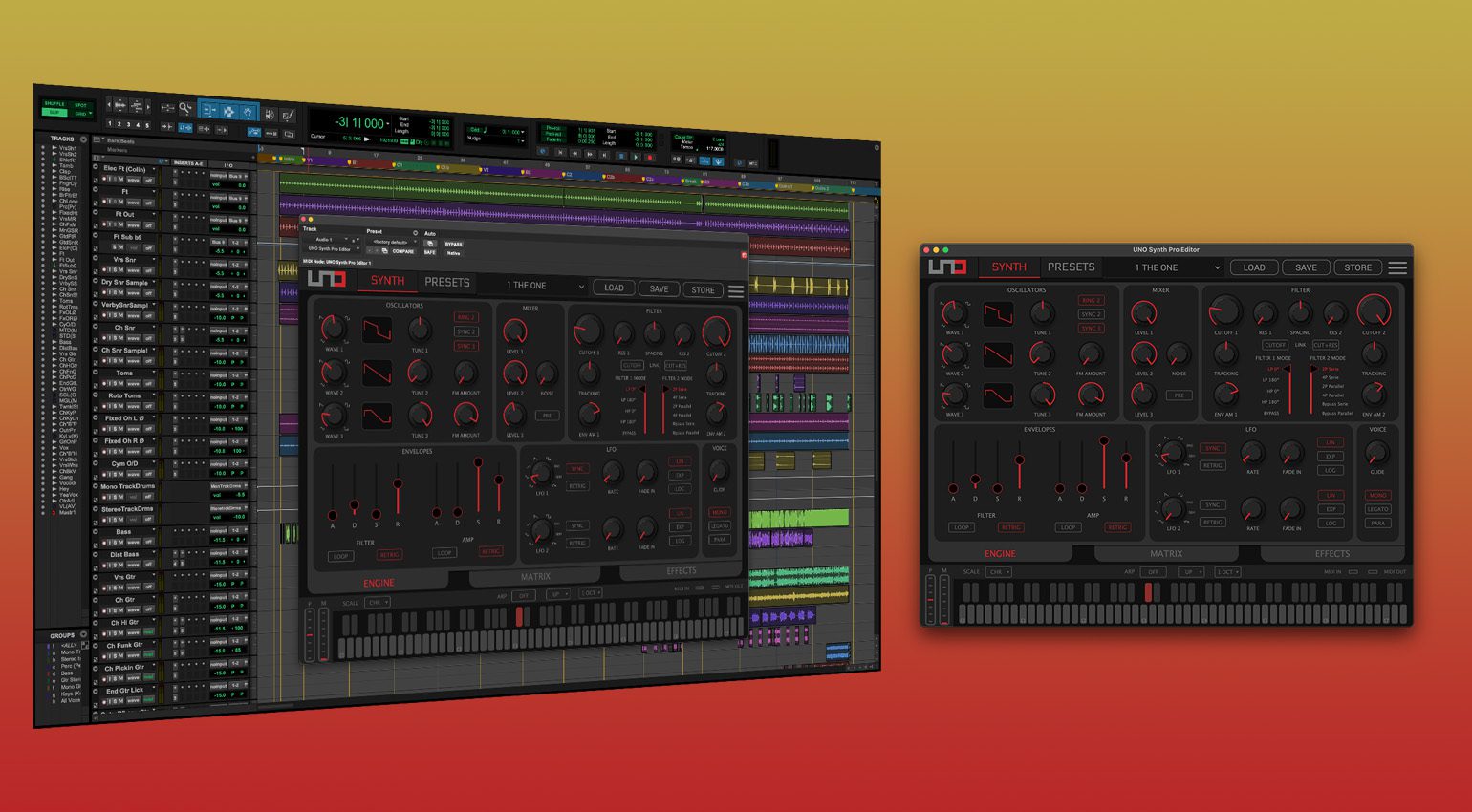
Task: Open SCALE CHR dropdown in standalone editor
Action: pyautogui.click(x=999, y=572)
